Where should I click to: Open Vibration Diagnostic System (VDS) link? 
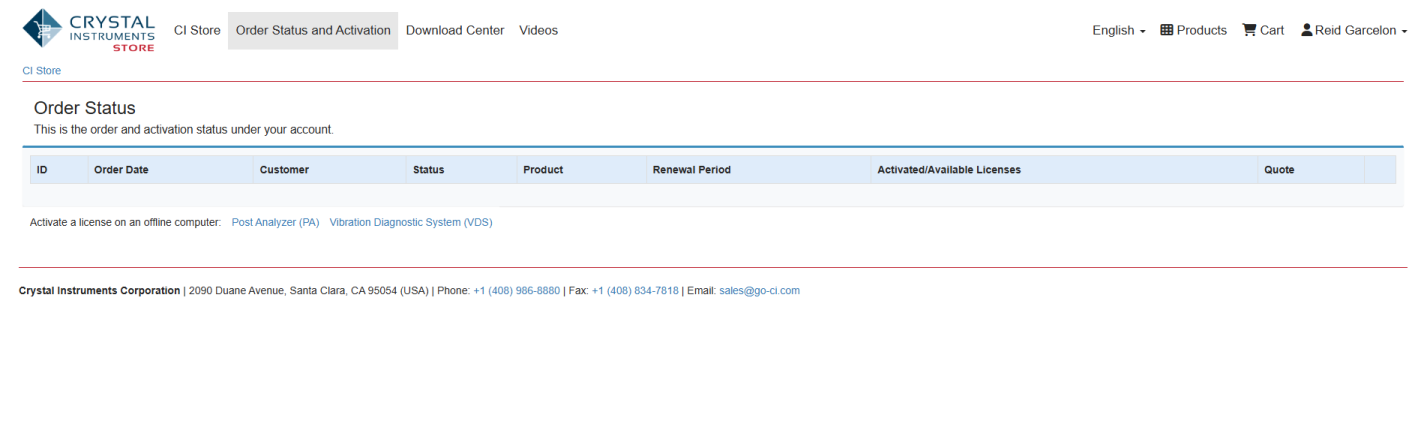click(x=411, y=222)
